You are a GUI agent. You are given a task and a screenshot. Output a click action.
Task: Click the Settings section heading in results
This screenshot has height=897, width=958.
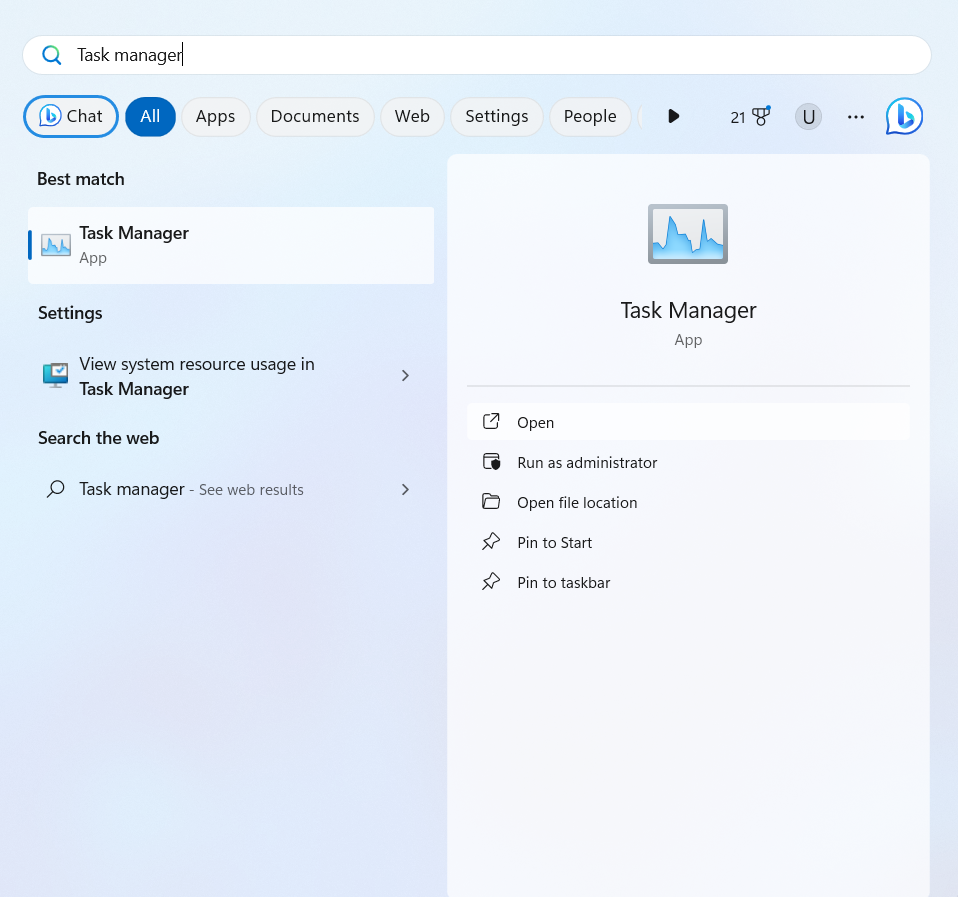click(x=70, y=313)
